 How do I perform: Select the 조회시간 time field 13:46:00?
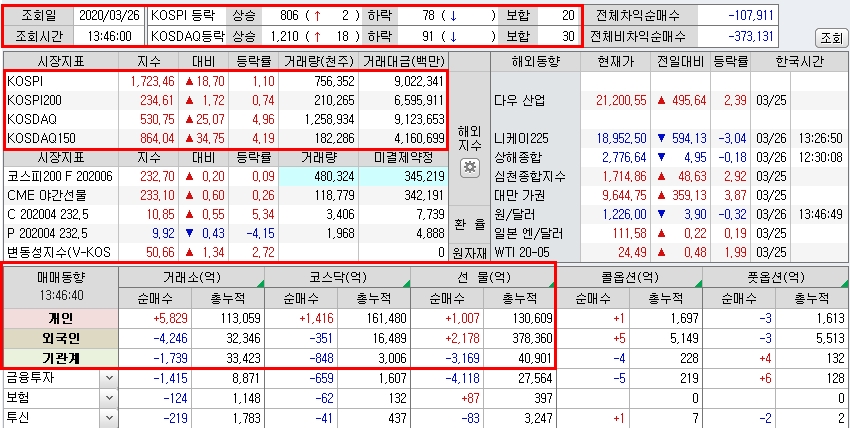click(x=108, y=36)
